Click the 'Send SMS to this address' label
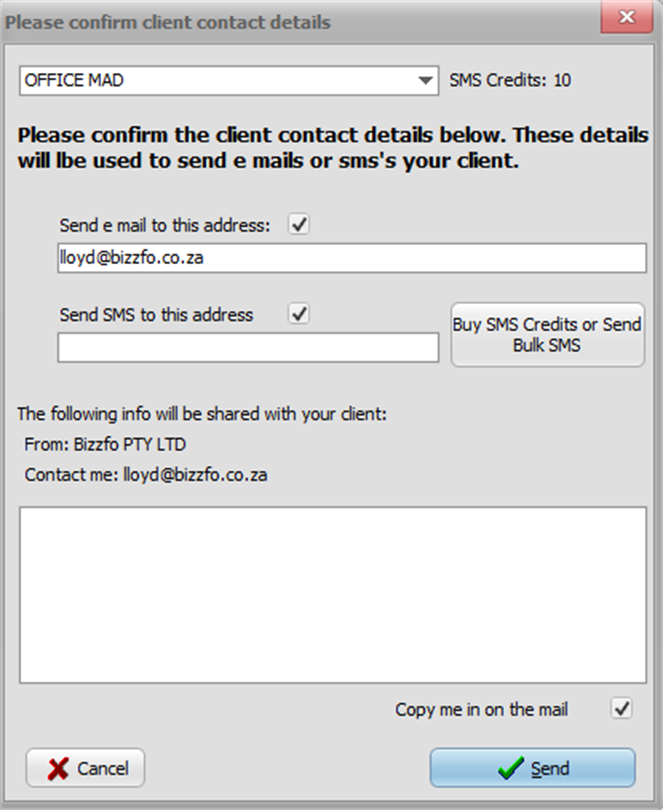This screenshot has height=810, width=663. point(157,315)
